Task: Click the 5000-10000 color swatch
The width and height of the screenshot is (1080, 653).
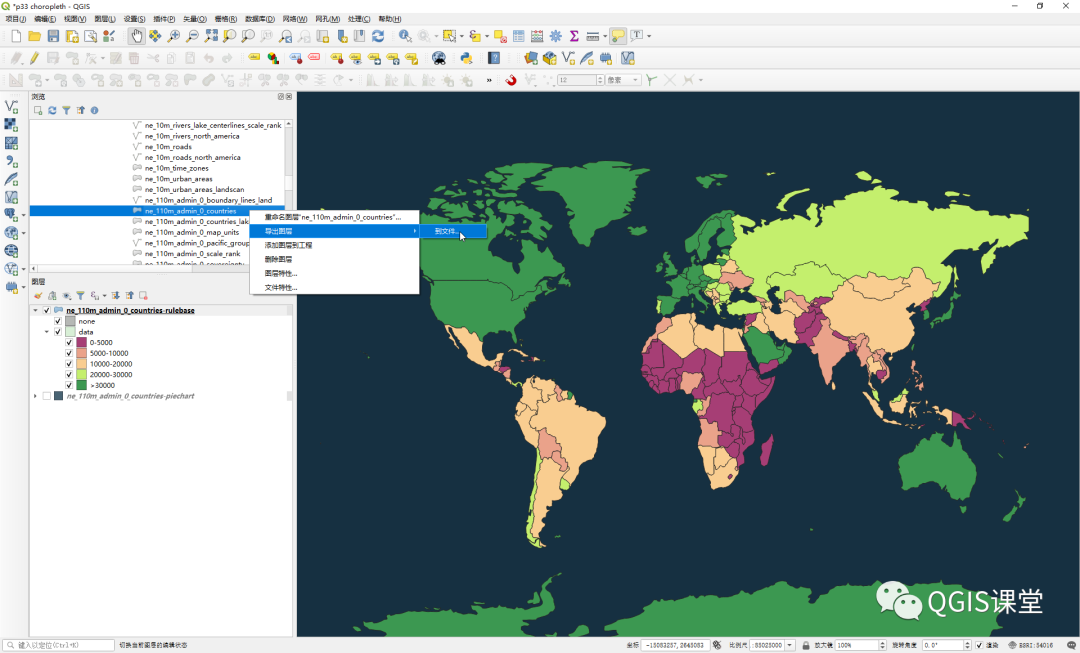Action: (81, 353)
